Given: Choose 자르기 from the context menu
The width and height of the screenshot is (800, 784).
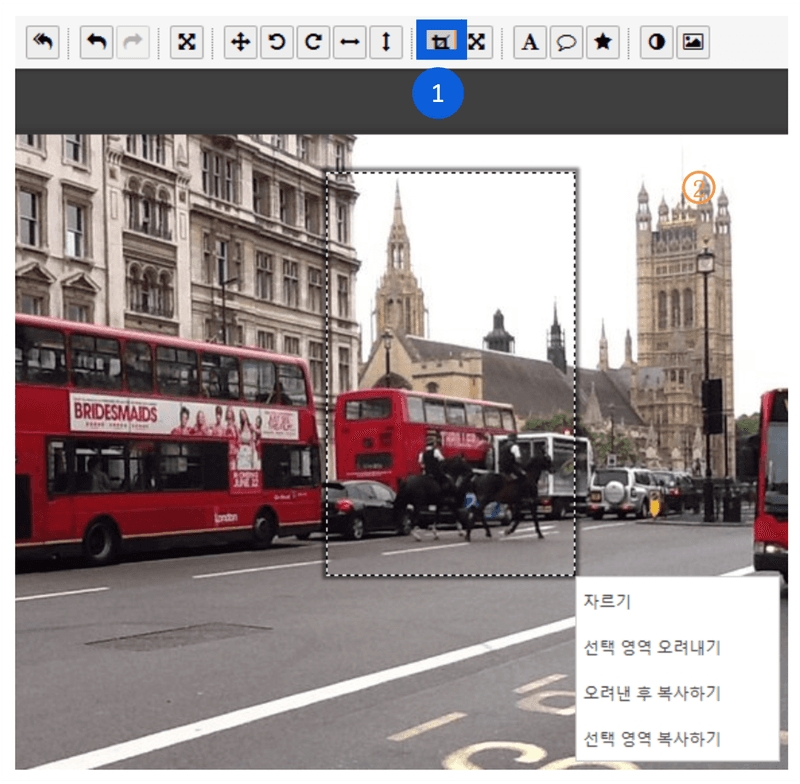Looking at the screenshot, I should click(x=608, y=602).
